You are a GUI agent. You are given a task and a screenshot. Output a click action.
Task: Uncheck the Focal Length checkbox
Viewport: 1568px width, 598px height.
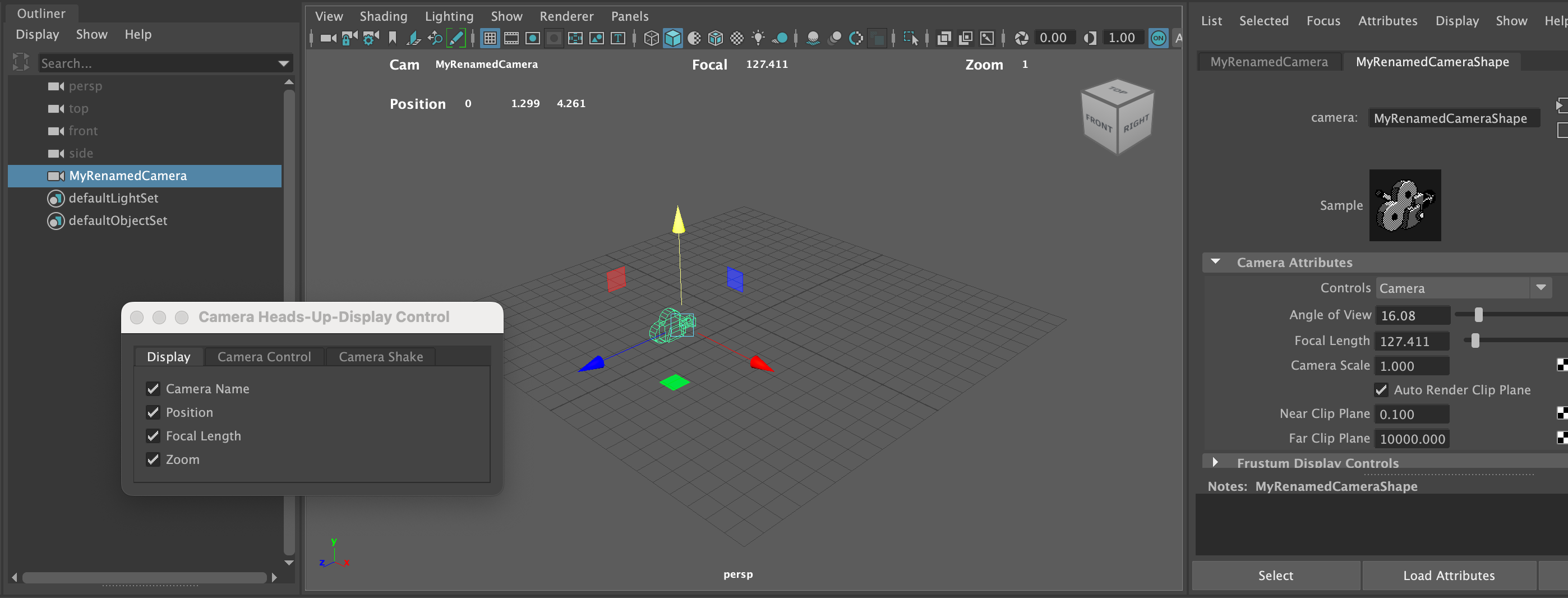154,436
